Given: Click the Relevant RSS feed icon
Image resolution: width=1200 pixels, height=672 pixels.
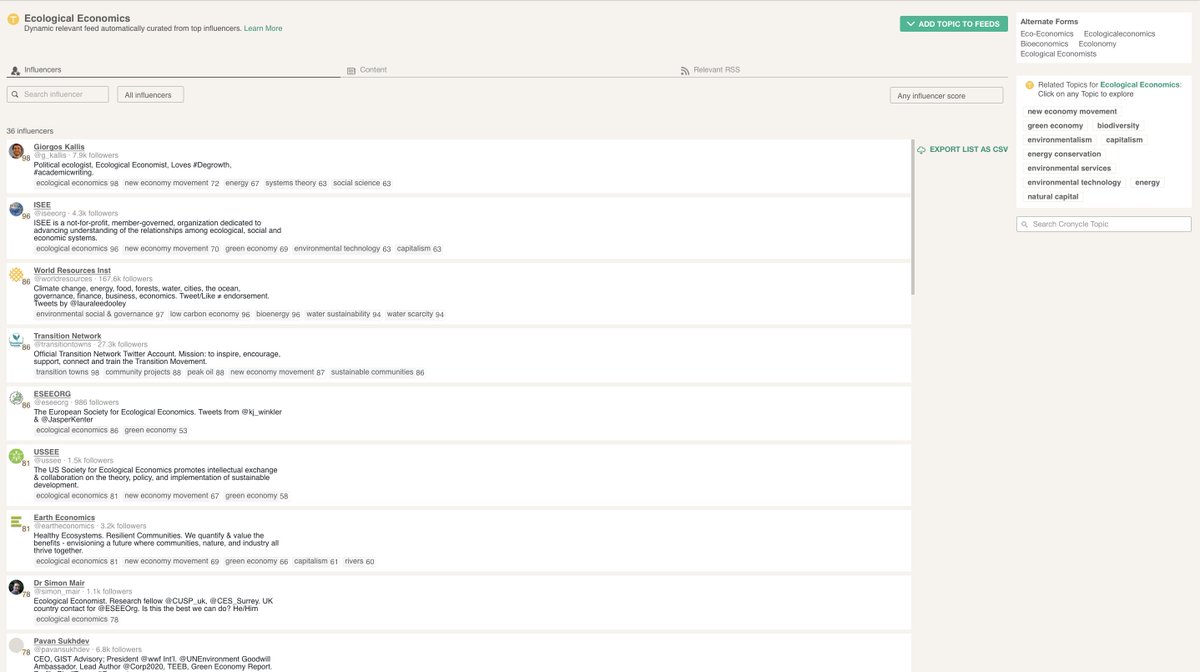Looking at the screenshot, I should click(685, 70).
